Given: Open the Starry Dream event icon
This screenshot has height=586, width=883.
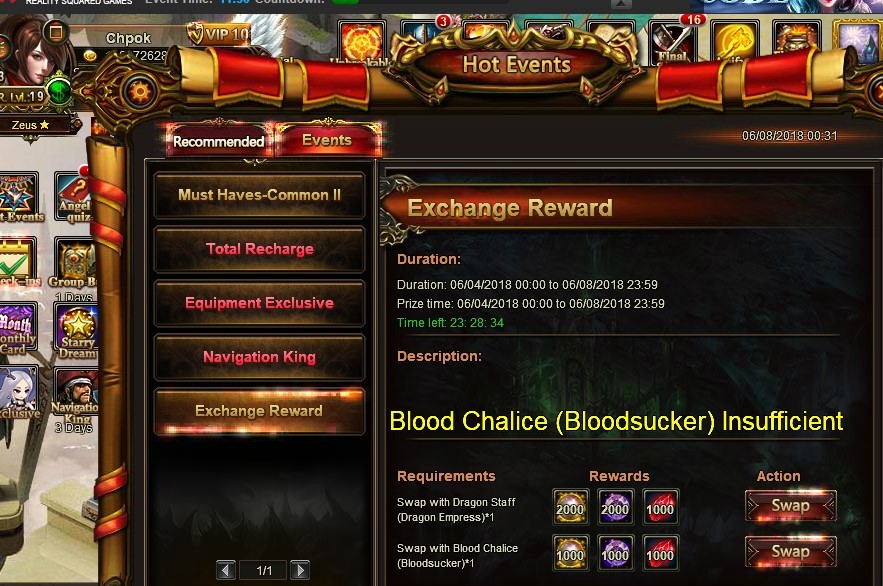Looking at the screenshot, I should (x=77, y=332).
